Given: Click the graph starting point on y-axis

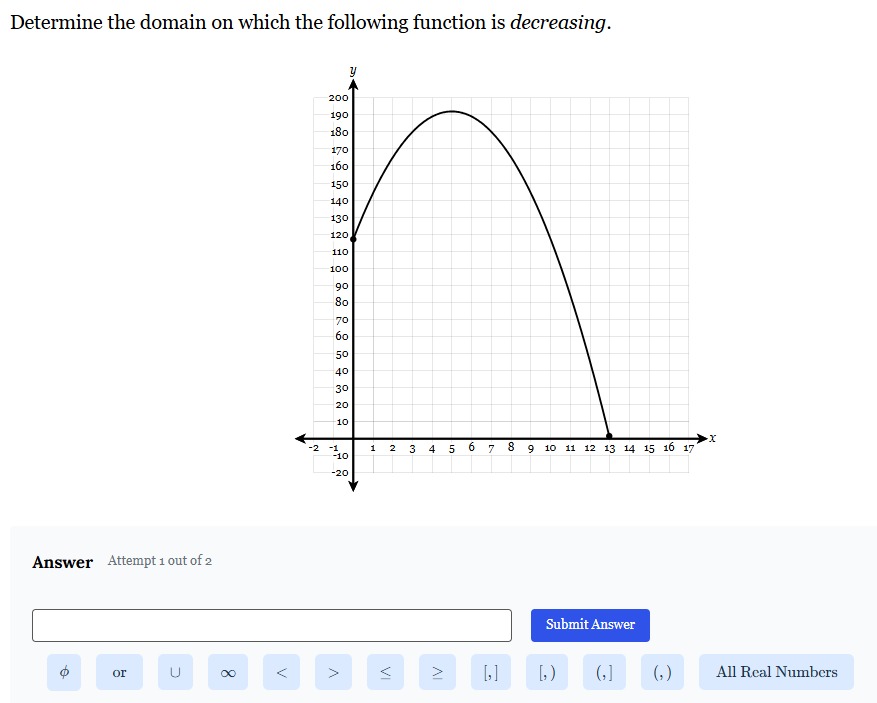Looking at the screenshot, I should tap(353, 239).
